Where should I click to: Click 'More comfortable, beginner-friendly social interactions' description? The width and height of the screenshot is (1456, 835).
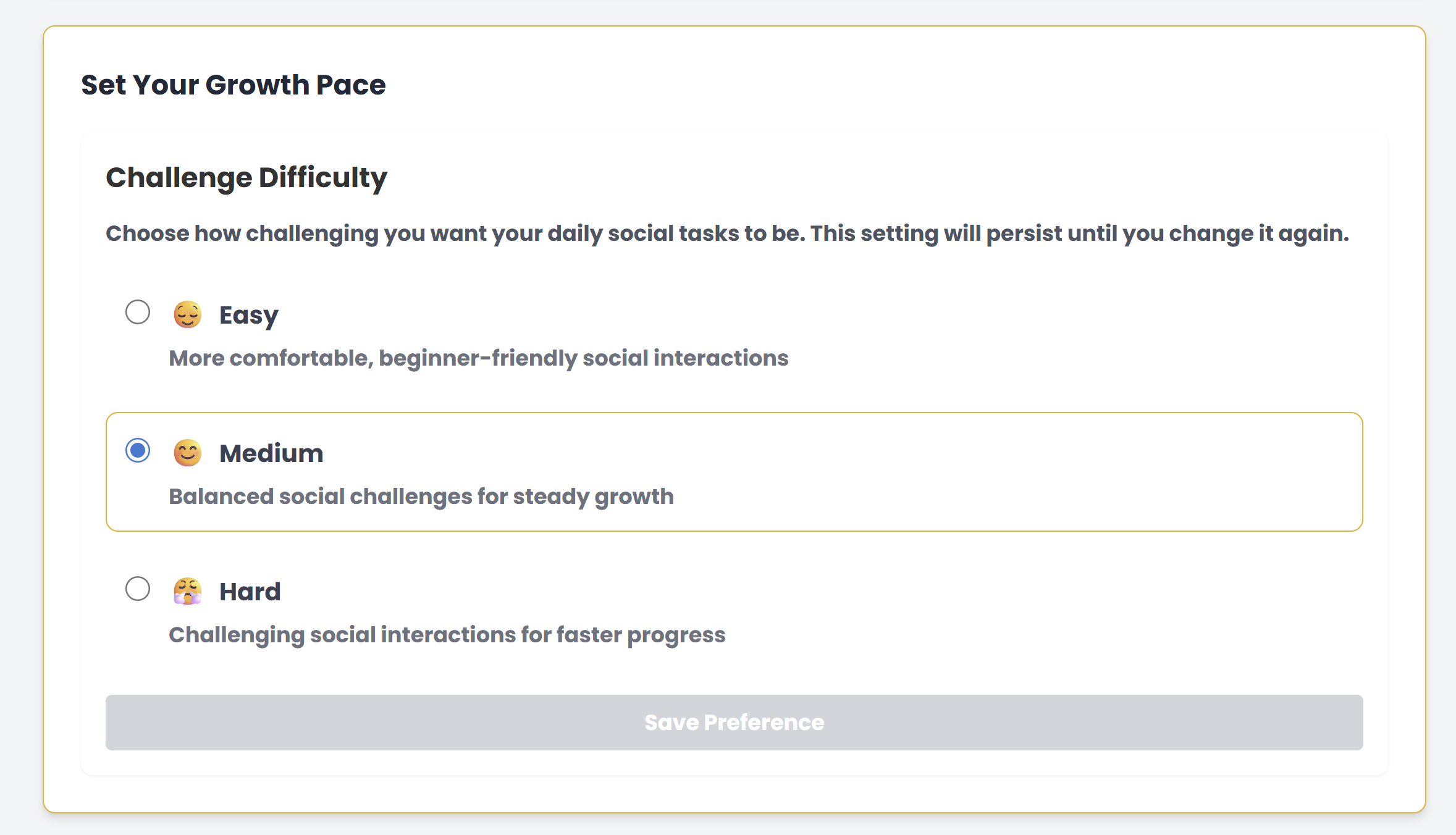coord(479,358)
